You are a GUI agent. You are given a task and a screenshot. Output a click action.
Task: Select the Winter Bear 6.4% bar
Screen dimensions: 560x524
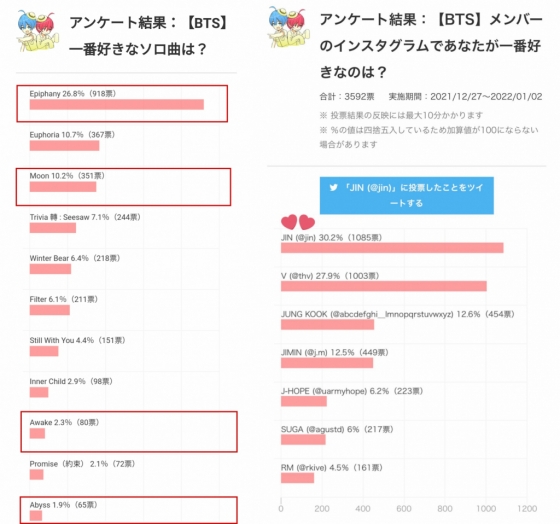click(x=50, y=269)
